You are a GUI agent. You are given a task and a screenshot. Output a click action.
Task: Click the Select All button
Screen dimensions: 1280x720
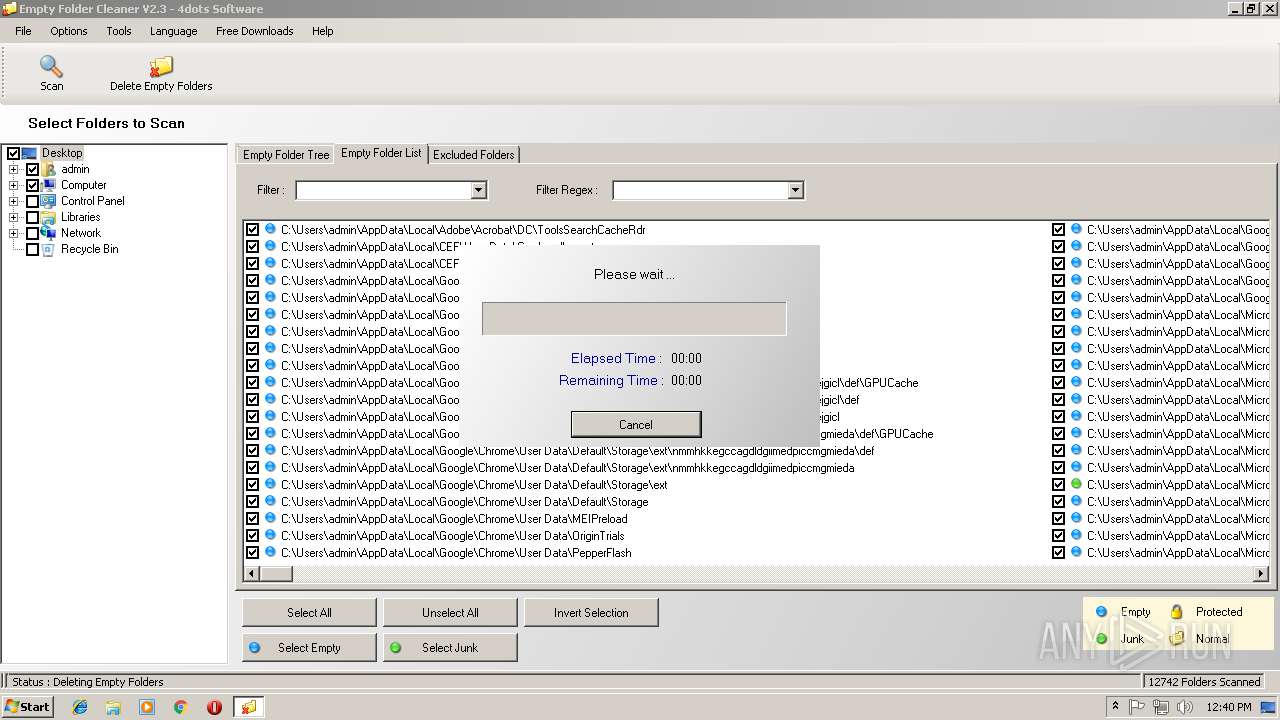(x=309, y=612)
